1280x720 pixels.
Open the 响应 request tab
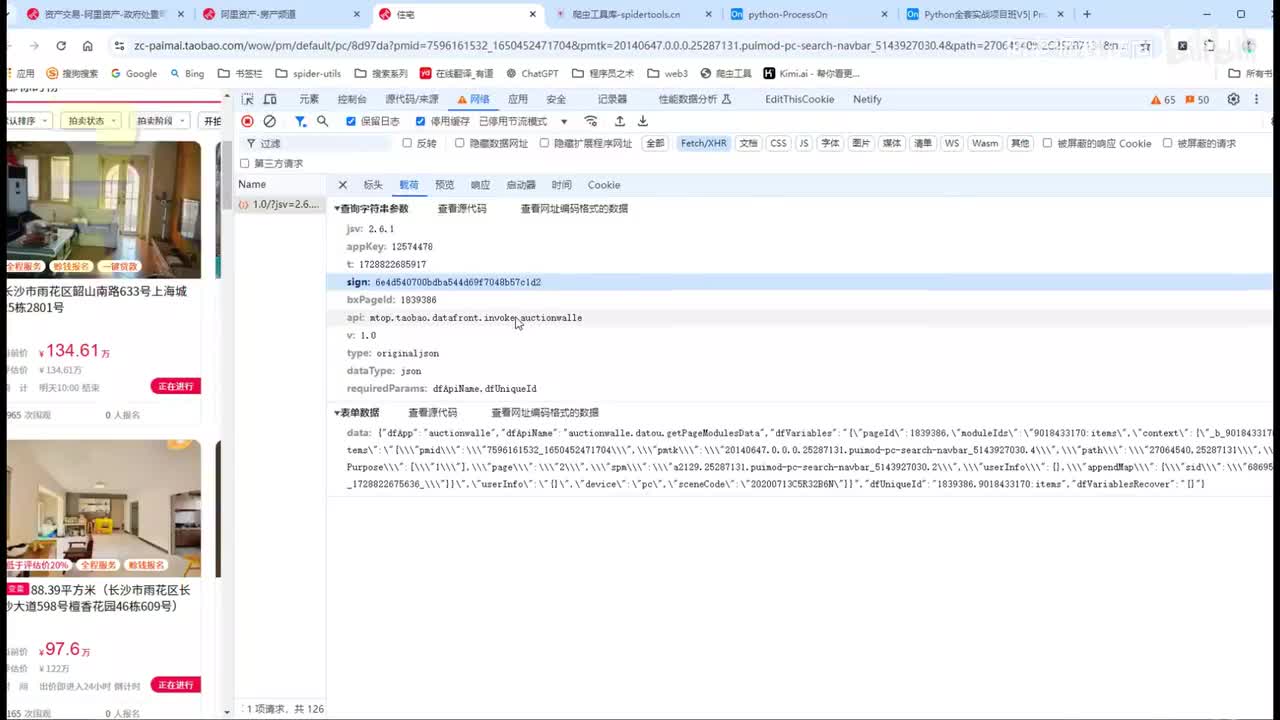point(481,185)
